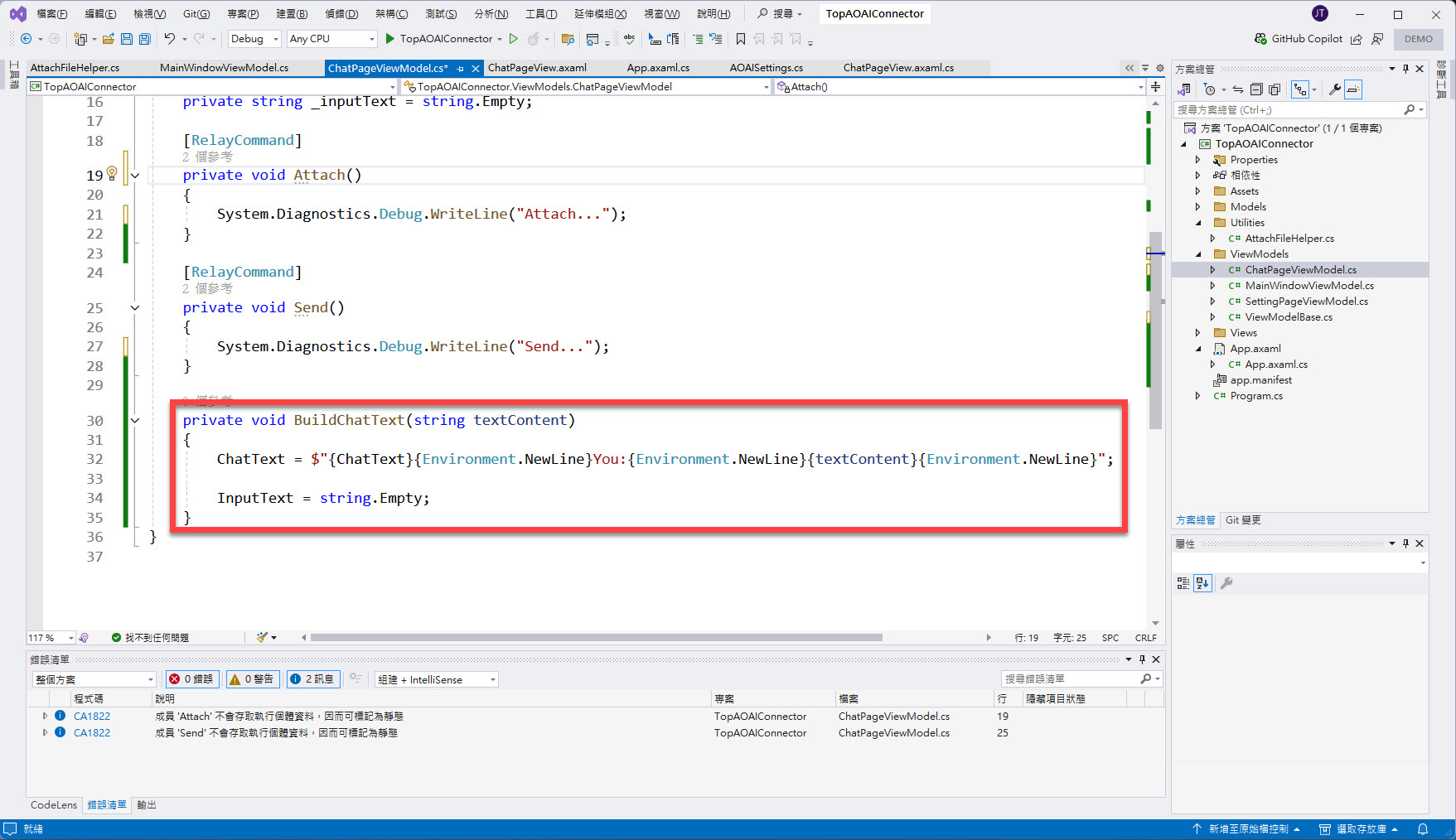Toggle auto-hide pin on Solution Explorer panel
Screen dimensions: 1456x840
[x=1405, y=69]
